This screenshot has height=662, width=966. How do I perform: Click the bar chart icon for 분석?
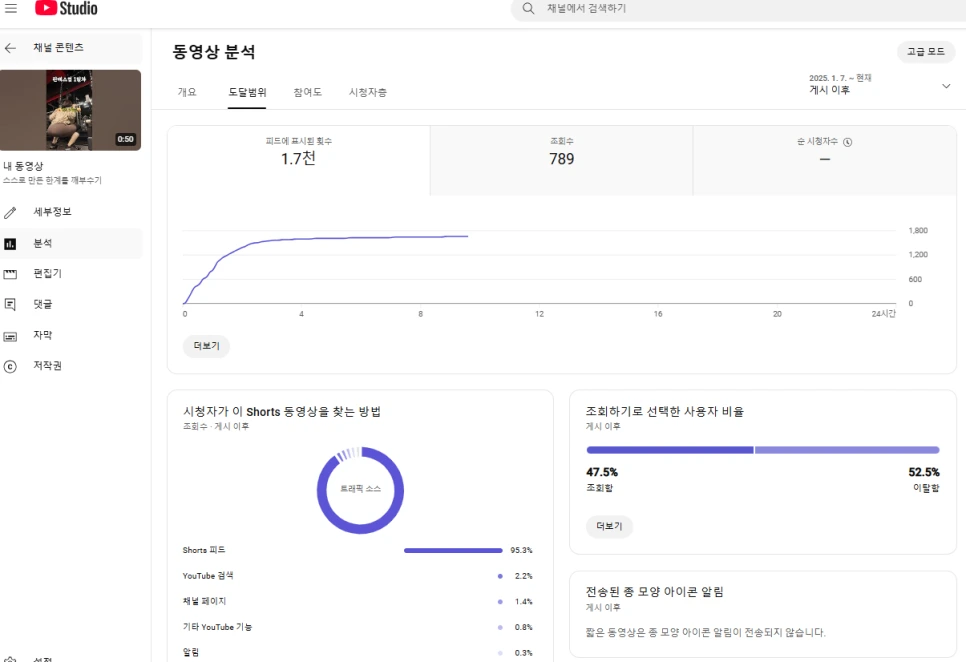[10, 244]
